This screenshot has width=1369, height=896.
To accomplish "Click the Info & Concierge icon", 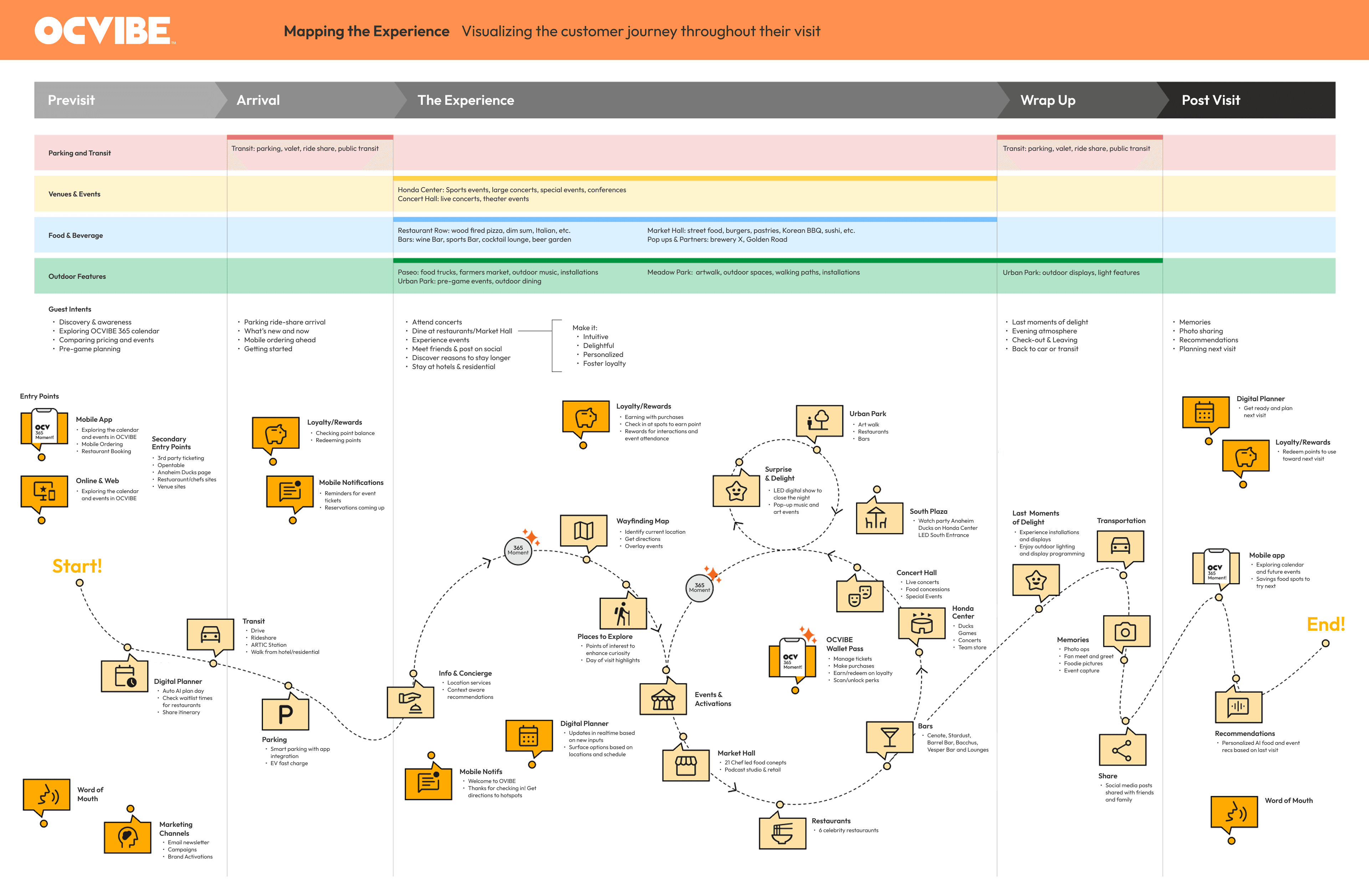I will [410, 702].
